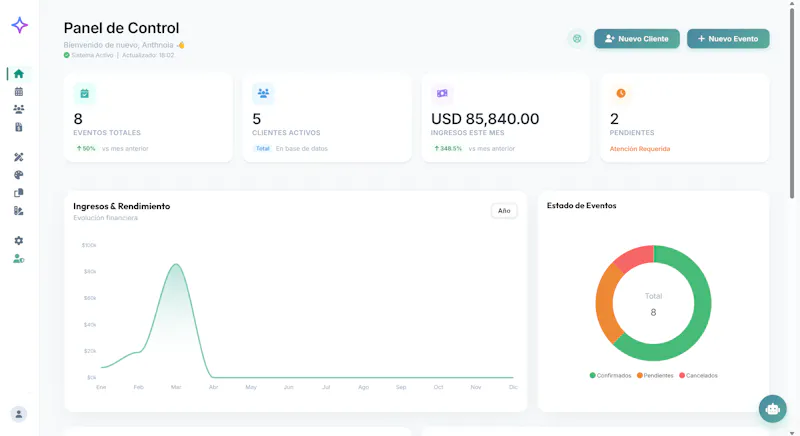The height and width of the screenshot is (436, 800).
Task: Click the user avatar at sidebar bottom
Action: point(19,414)
